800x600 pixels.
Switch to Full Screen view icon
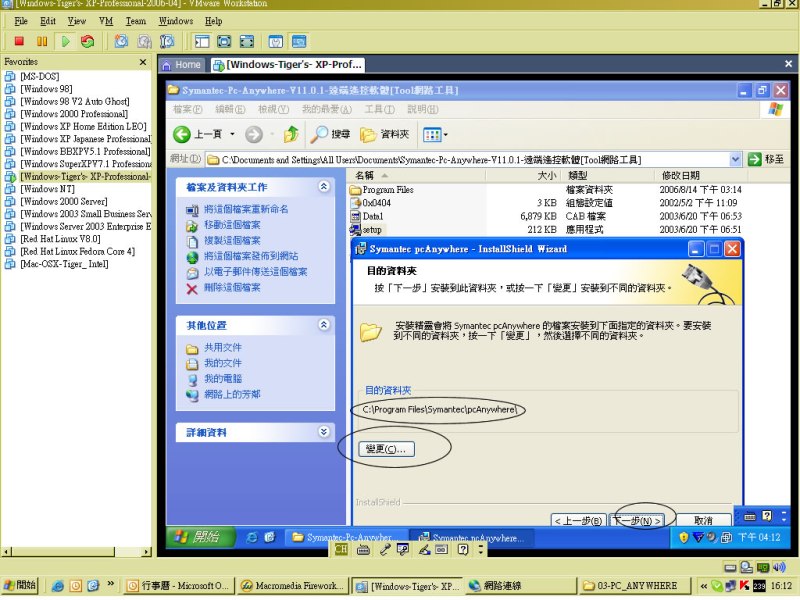point(224,41)
